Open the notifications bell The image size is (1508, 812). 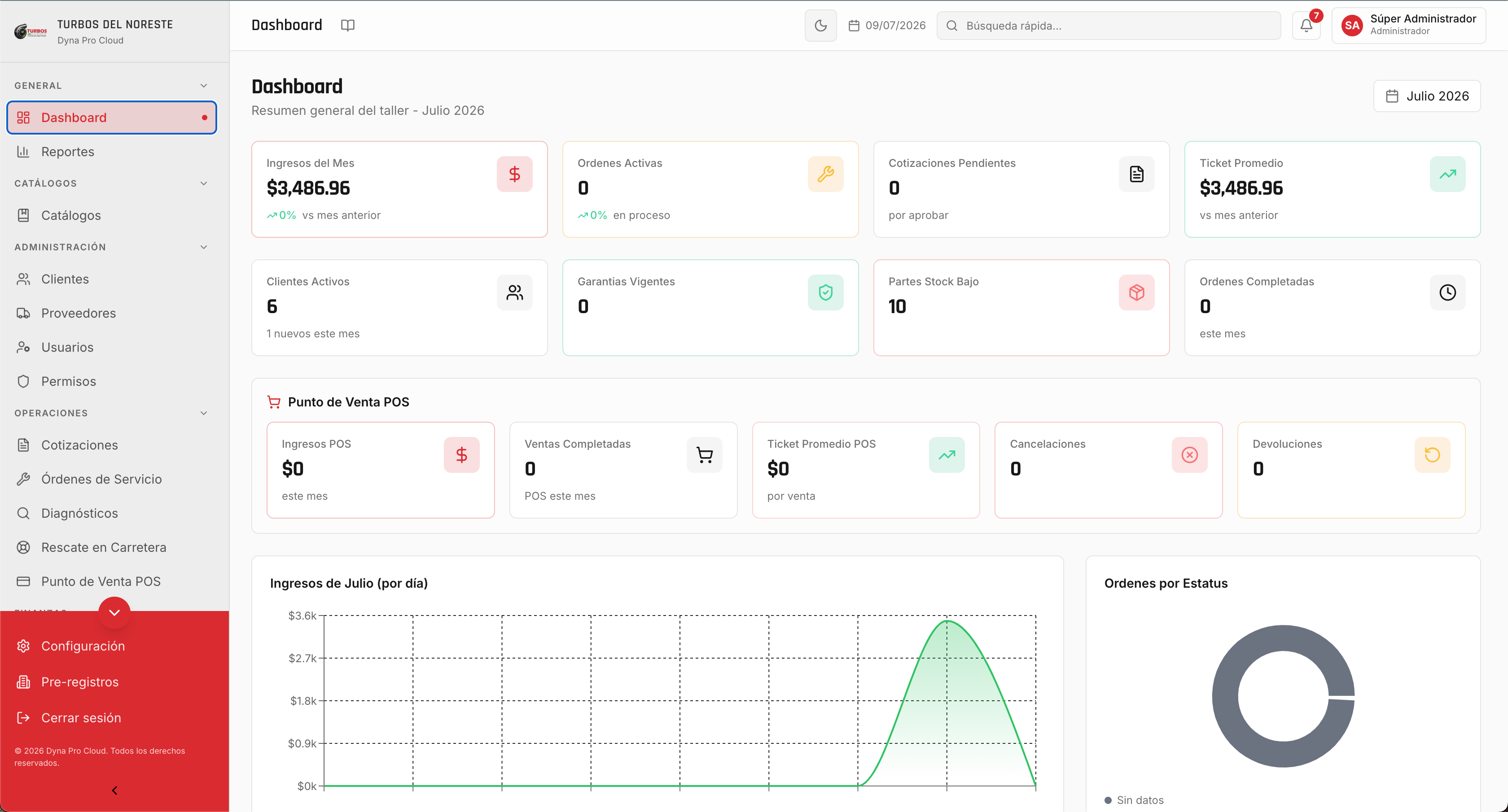(1306, 26)
